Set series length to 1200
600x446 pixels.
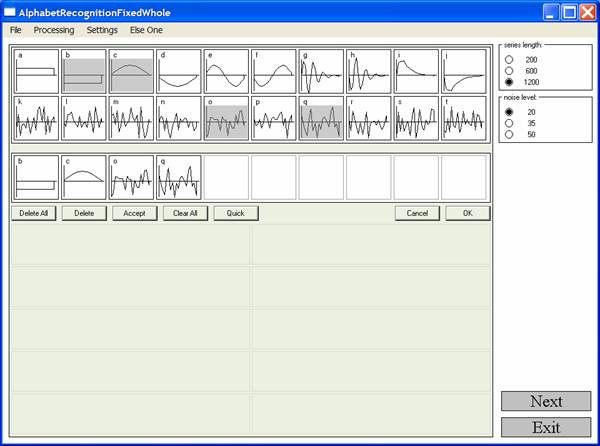(509, 82)
